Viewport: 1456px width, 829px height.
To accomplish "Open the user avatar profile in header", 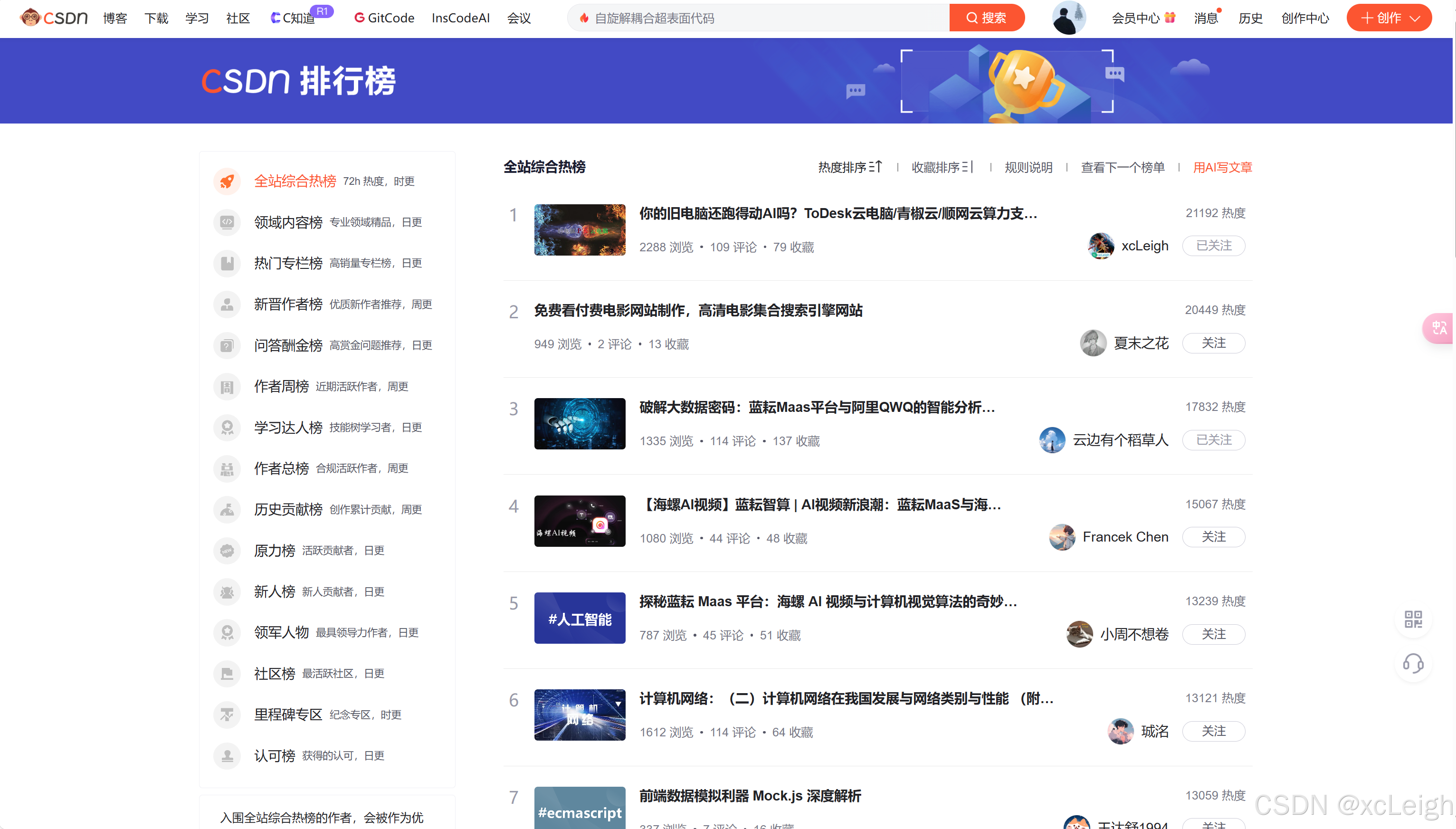I will click(1068, 18).
